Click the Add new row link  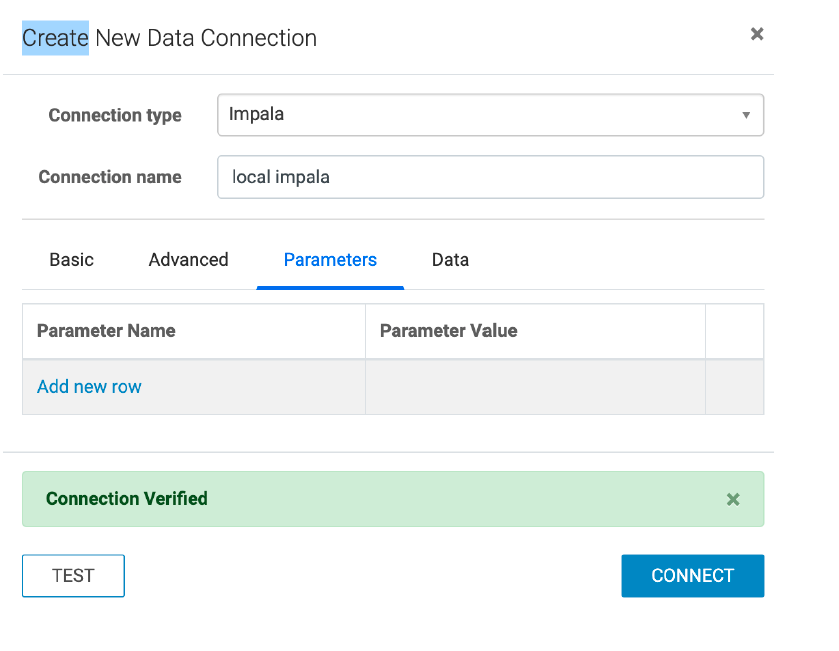(x=89, y=387)
